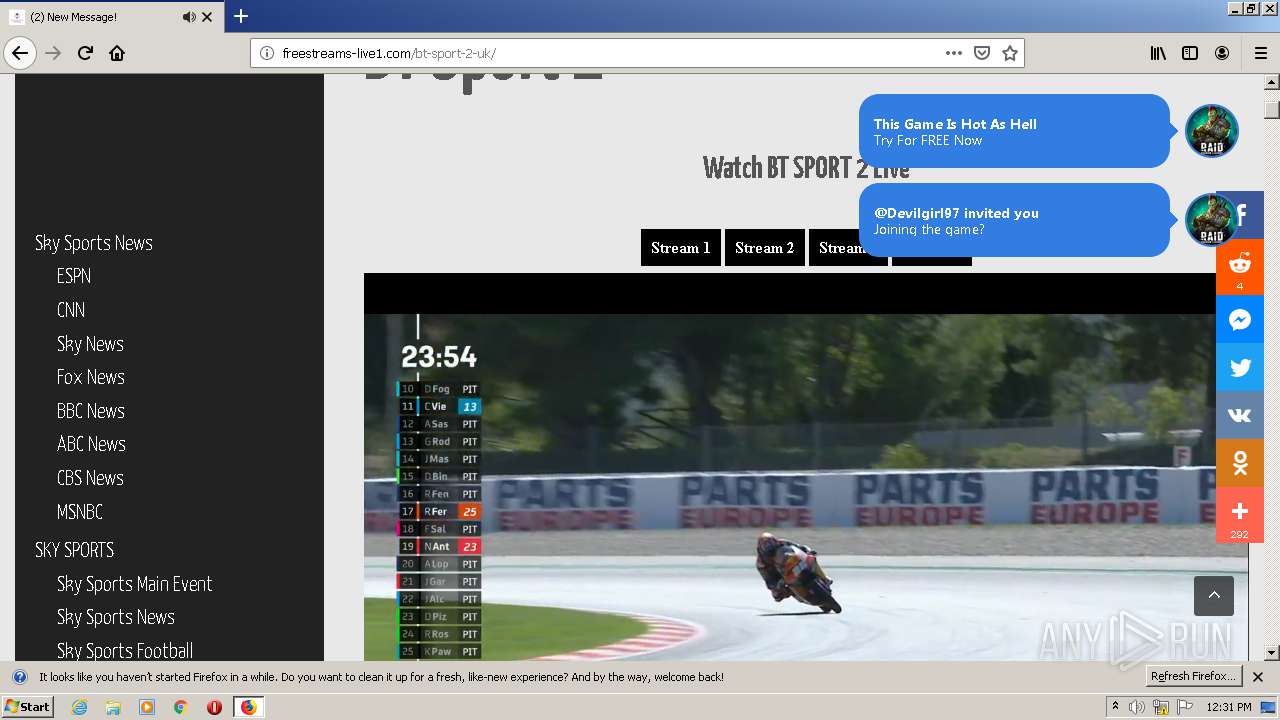
Task: Open the Firefox home page
Action: [117, 53]
